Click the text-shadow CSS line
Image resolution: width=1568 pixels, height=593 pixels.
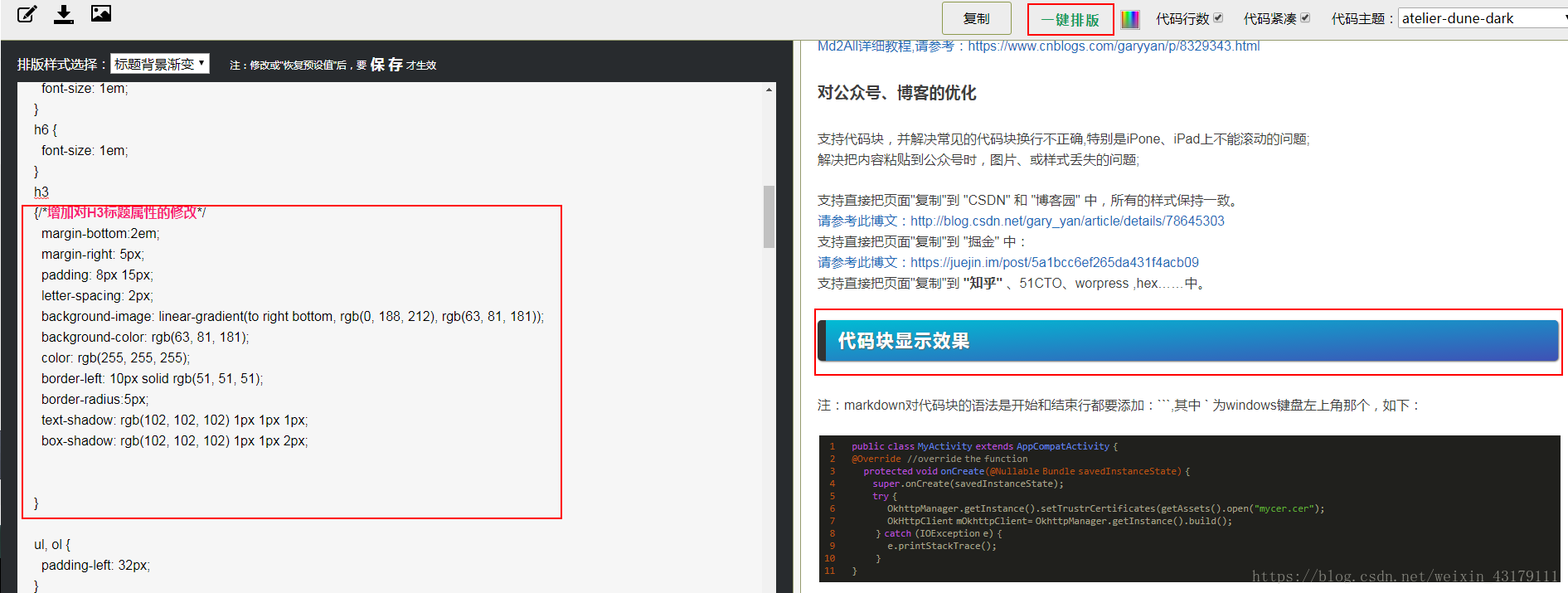tap(174, 420)
